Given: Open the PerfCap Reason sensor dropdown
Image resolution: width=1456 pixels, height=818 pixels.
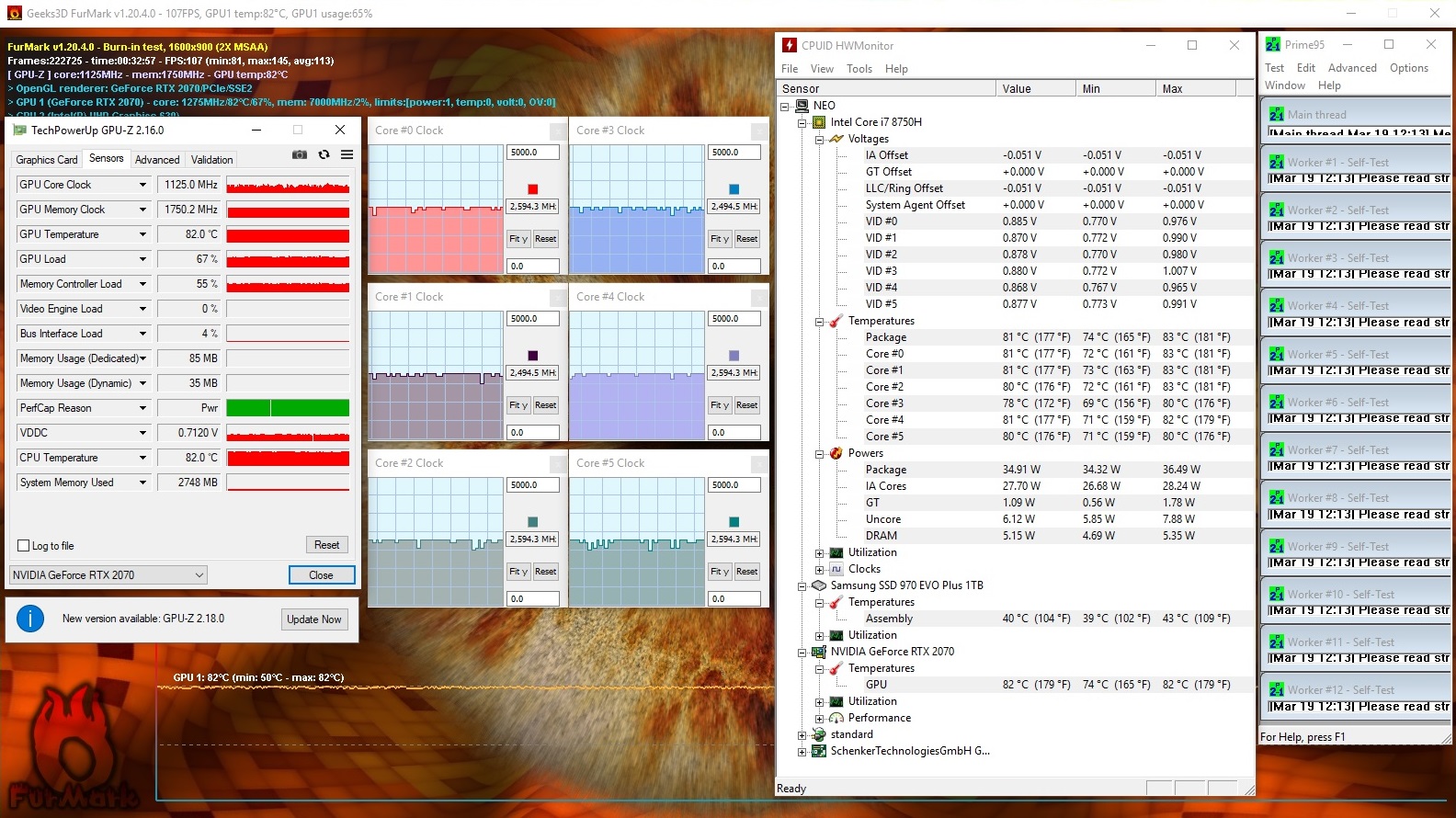Looking at the screenshot, I should click(x=142, y=408).
